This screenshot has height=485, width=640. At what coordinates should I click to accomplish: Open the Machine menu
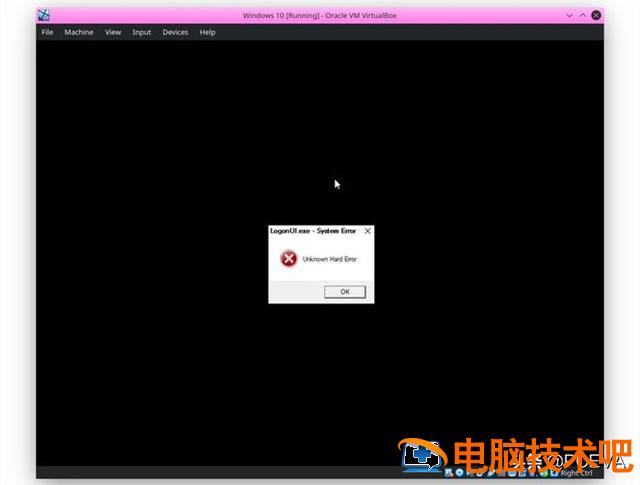point(79,32)
